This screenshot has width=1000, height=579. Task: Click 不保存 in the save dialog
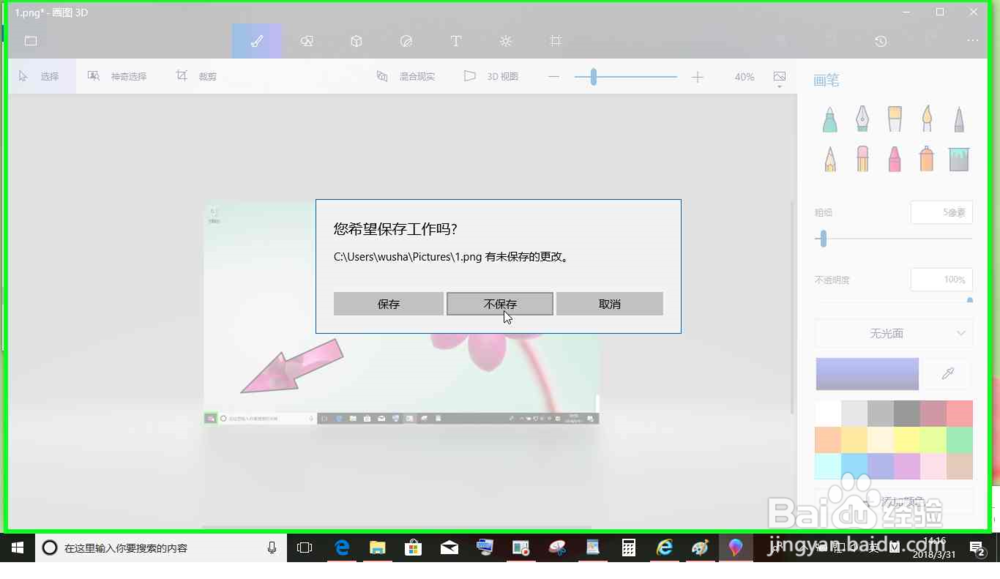500,303
